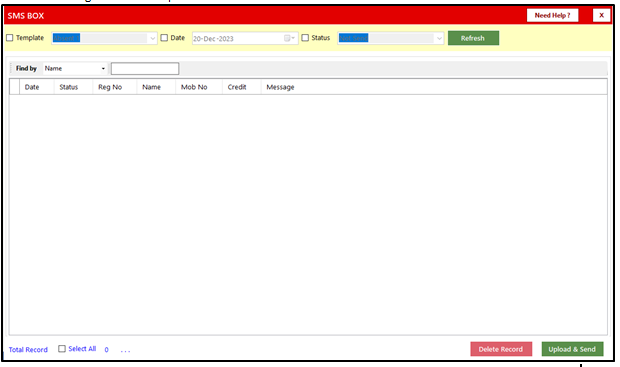This screenshot has width=620, height=367.
Task: Open the Need Help? button
Action: (552, 15)
